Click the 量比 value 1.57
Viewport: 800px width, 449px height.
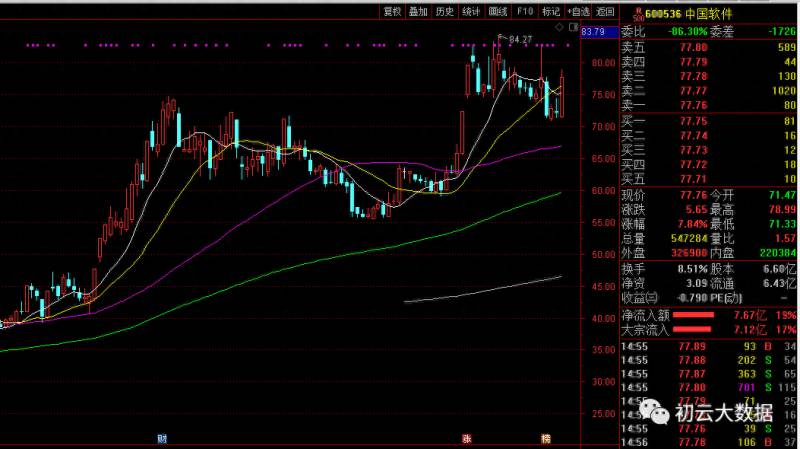[785, 238]
